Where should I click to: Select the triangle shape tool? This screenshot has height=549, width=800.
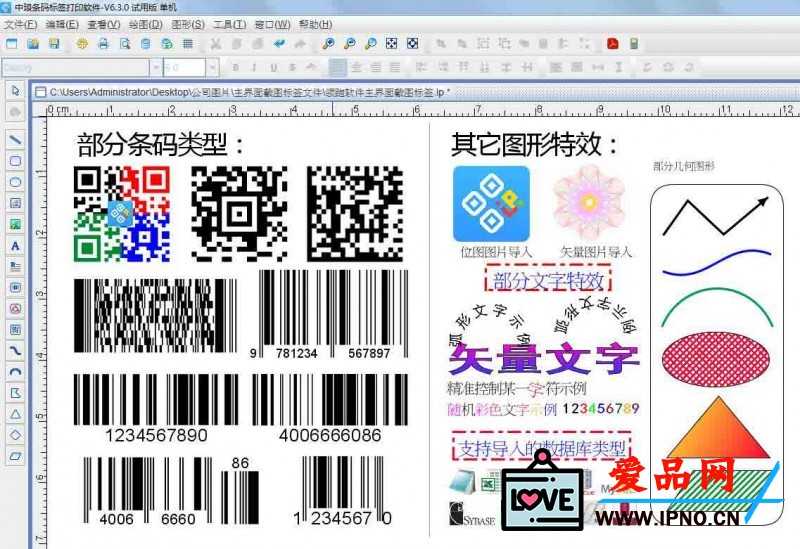coord(15,414)
